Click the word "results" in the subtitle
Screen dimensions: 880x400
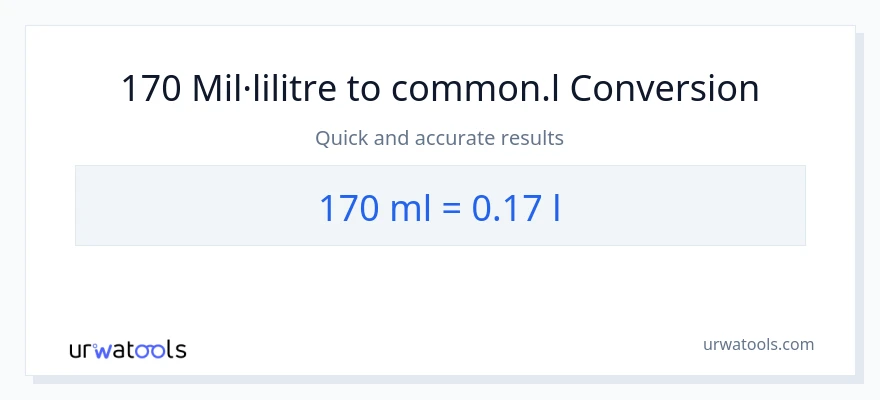tap(534, 138)
